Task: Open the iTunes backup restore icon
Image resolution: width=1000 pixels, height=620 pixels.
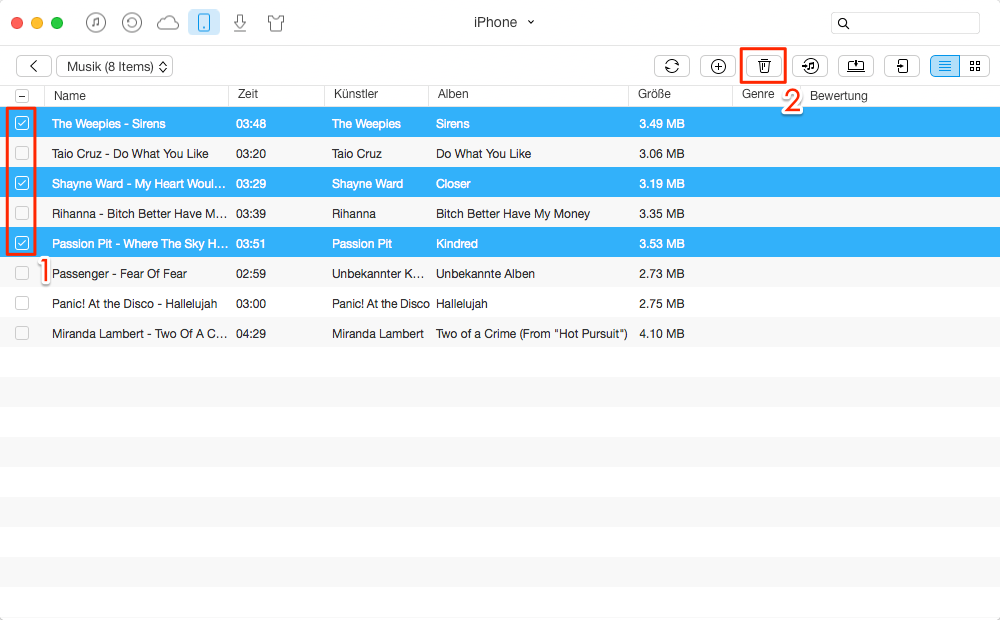Action: pyautogui.click(x=131, y=23)
